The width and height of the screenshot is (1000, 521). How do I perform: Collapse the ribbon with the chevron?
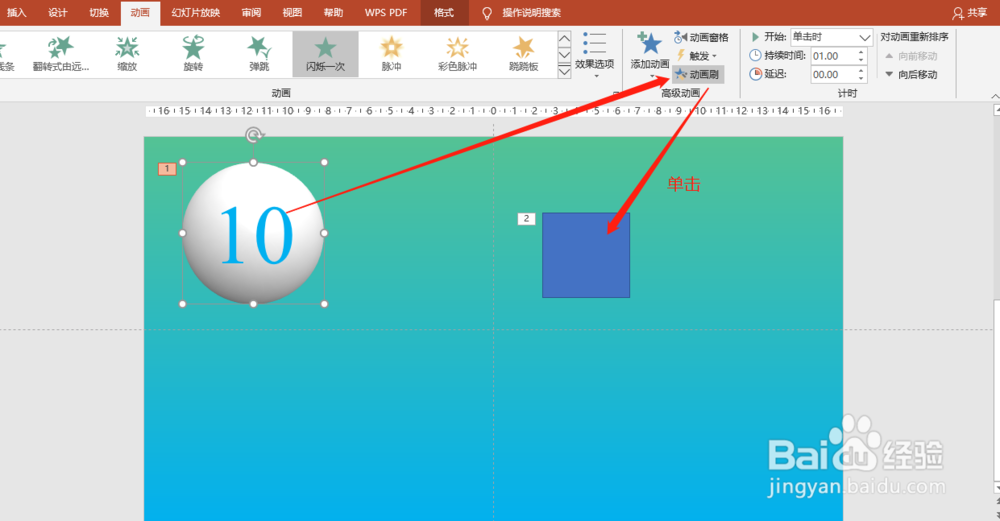click(x=994, y=96)
